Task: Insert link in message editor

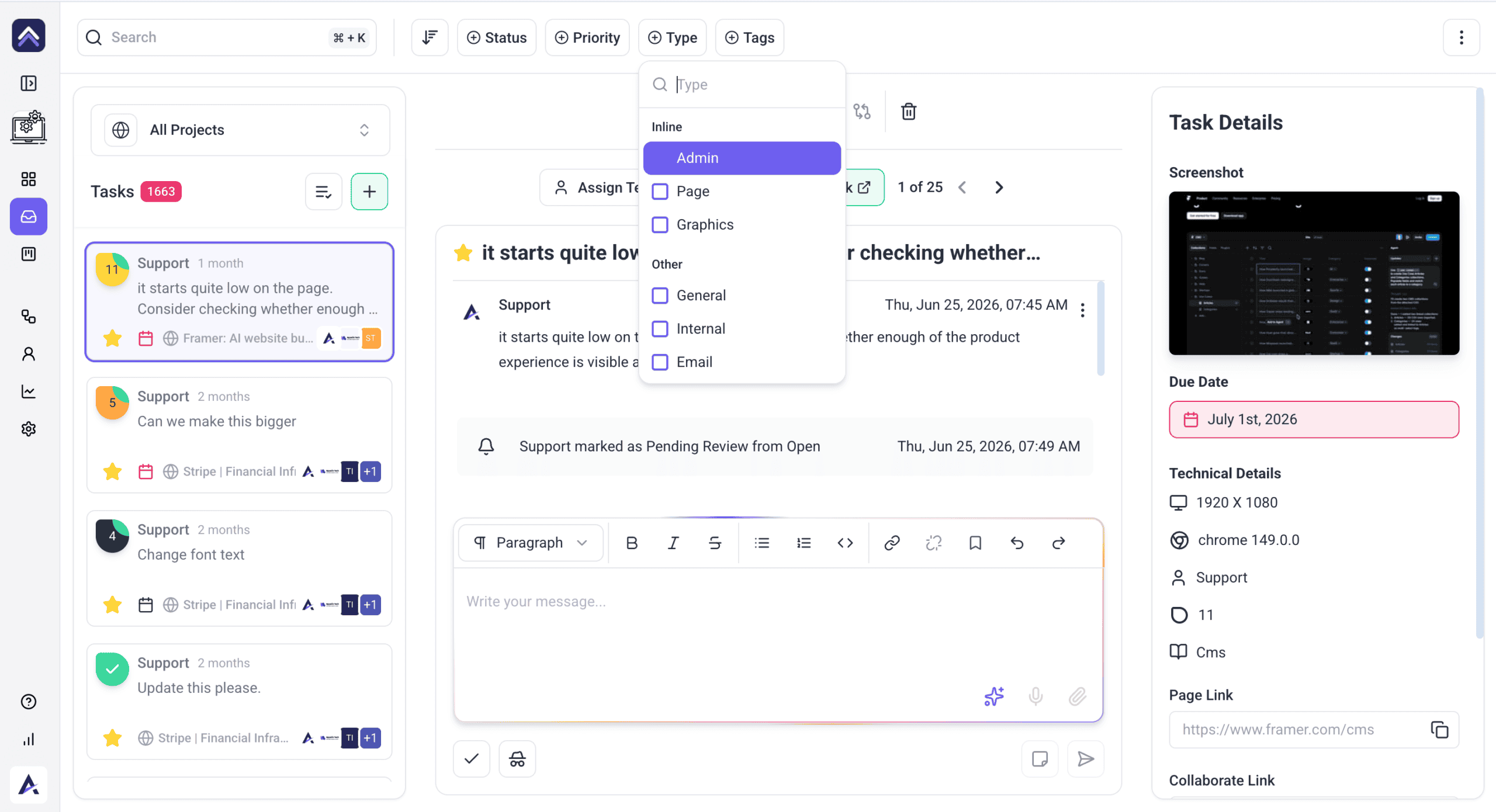Action: (x=892, y=543)
